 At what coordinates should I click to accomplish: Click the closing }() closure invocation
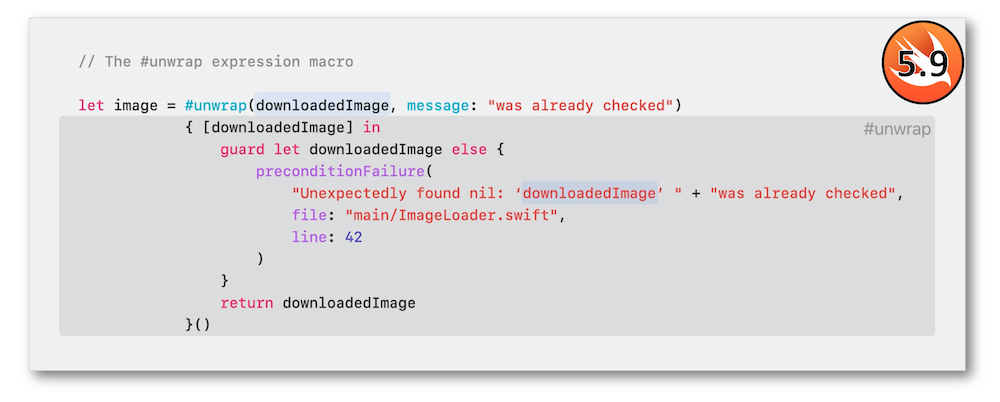tap(198, 325)
